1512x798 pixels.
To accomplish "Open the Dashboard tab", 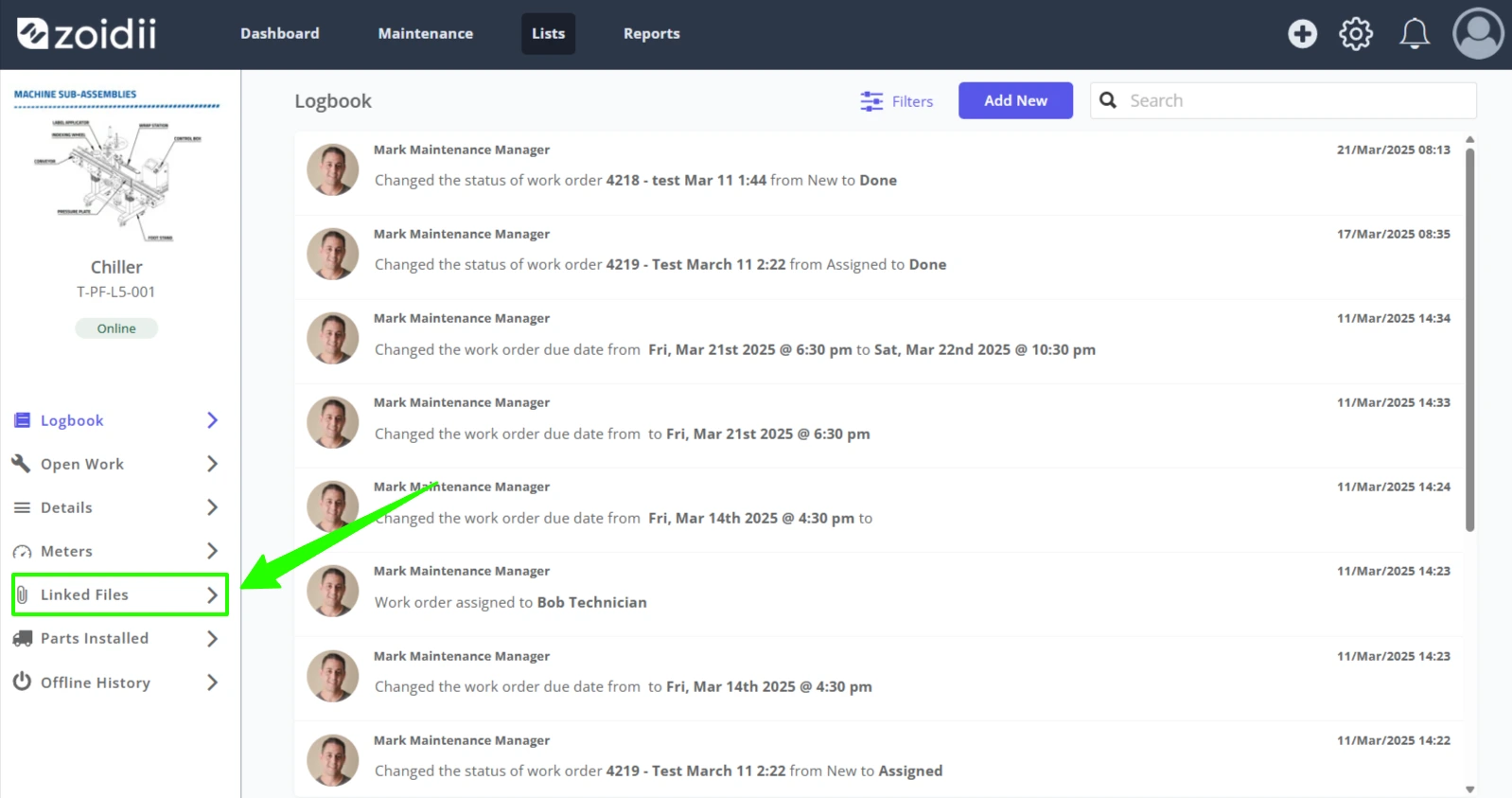I will pyautogui.click(x=280, y=33).
